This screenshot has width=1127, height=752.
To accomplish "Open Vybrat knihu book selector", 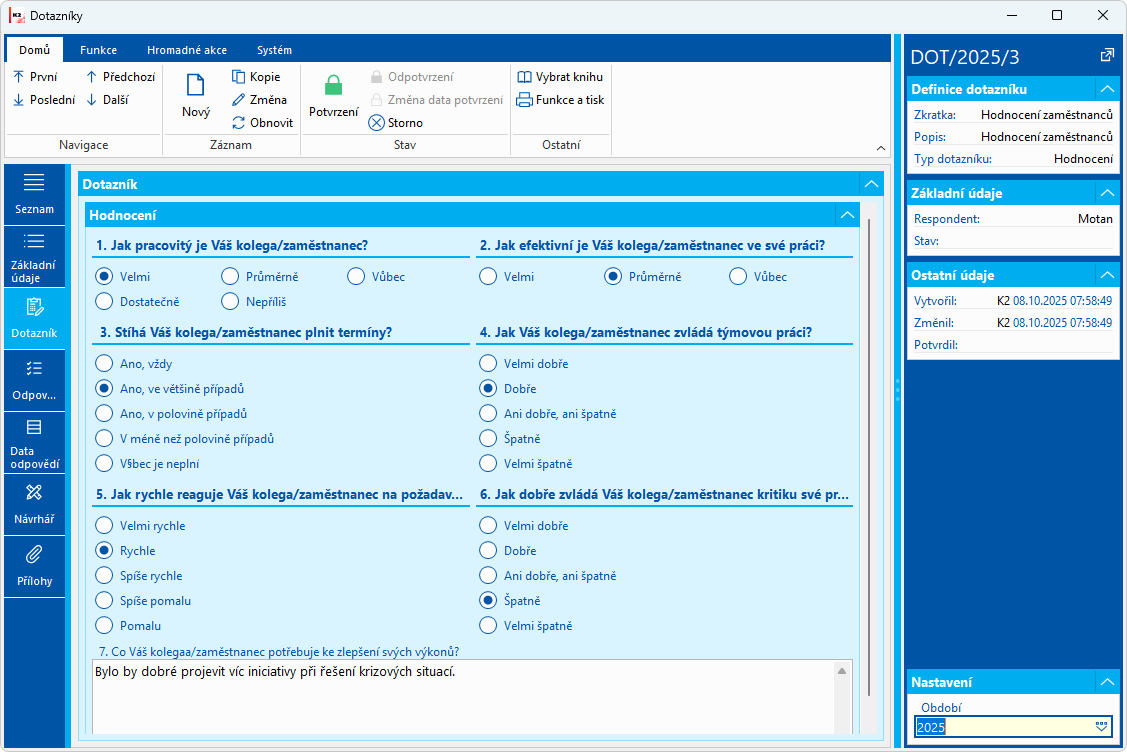I will click(x=560, y=77).
